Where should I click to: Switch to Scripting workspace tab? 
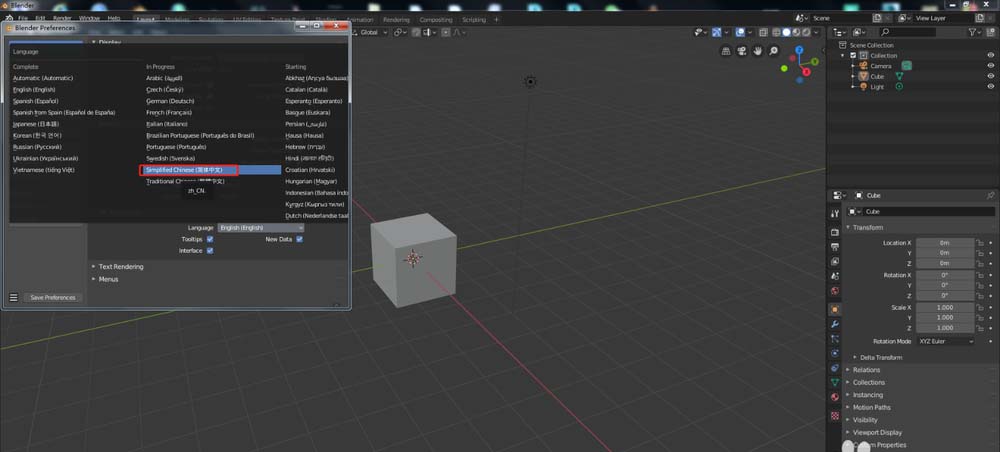(x=474, y=20)
